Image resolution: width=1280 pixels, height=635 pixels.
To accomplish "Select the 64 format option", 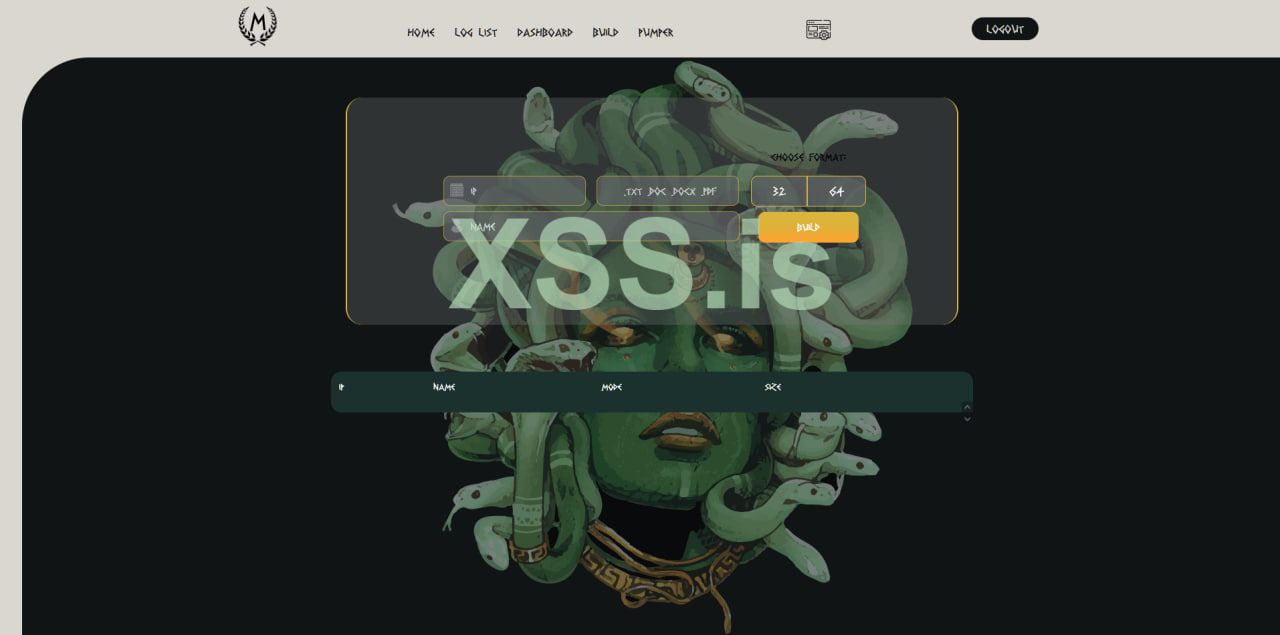I will (836, 191).
